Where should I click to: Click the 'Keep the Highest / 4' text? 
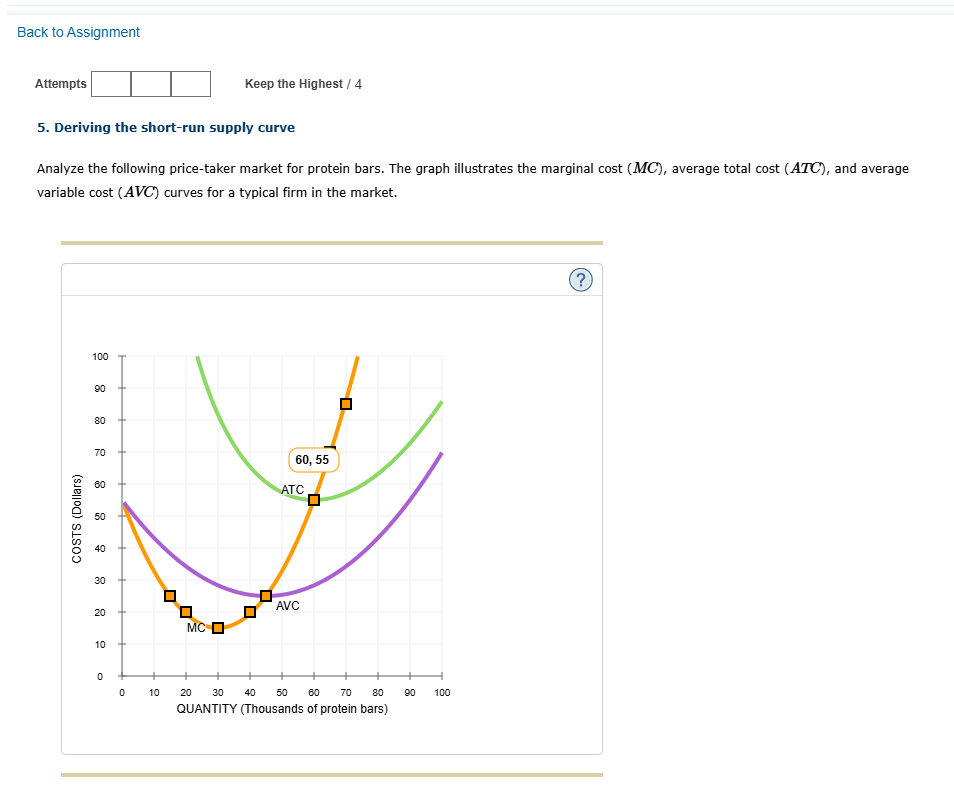(303, 84)
